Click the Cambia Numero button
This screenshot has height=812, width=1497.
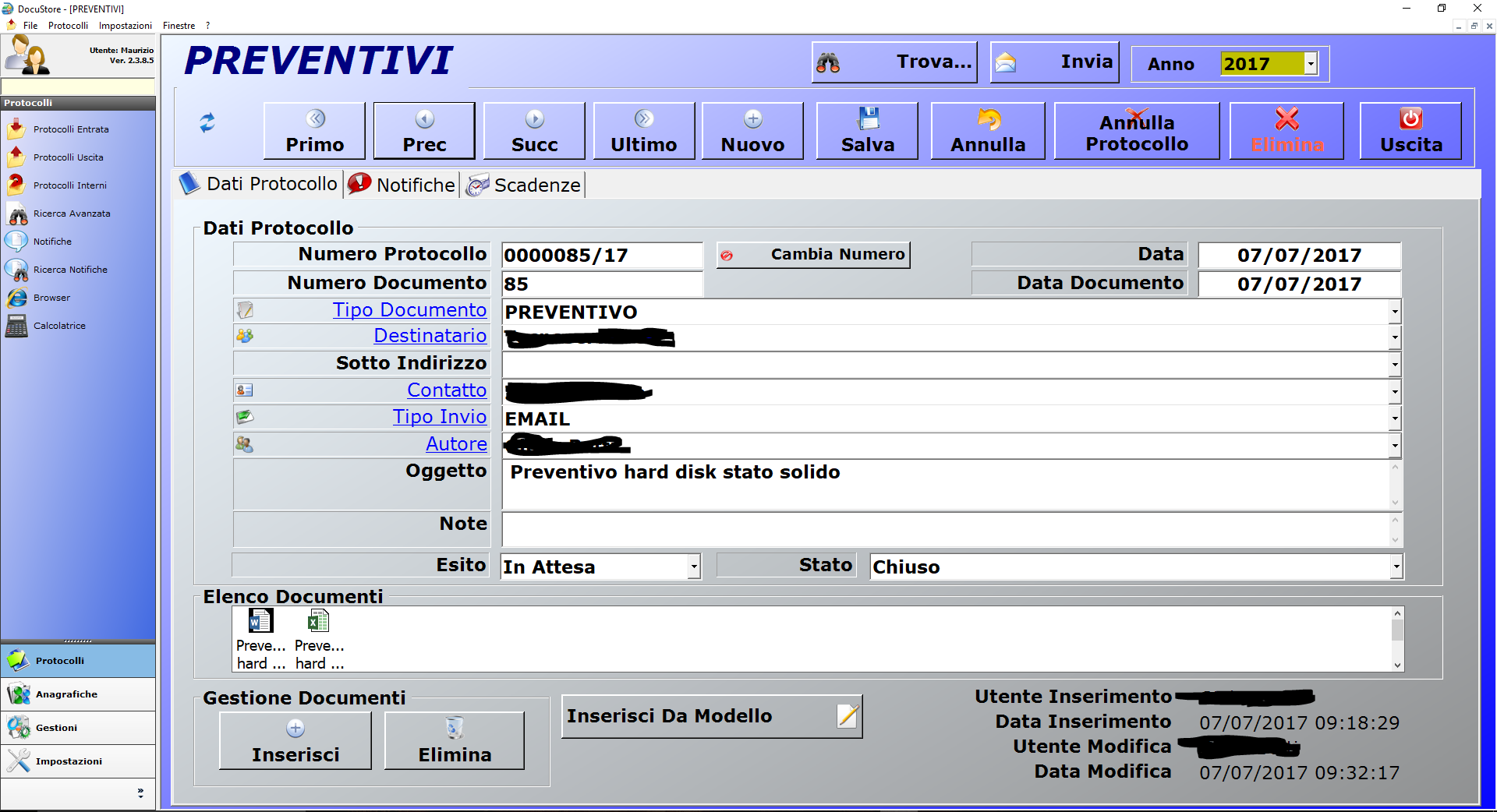(x=813, y=255)
